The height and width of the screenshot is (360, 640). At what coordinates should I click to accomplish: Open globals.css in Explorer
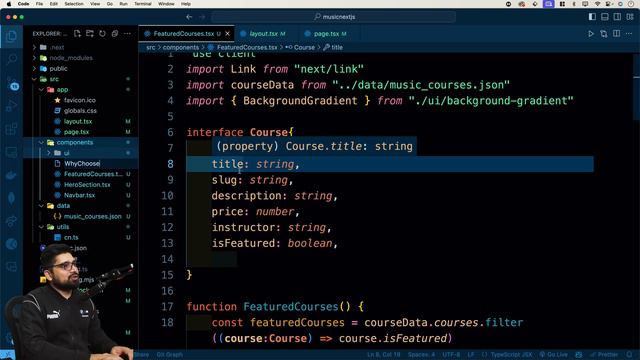(x=80, y=111)
